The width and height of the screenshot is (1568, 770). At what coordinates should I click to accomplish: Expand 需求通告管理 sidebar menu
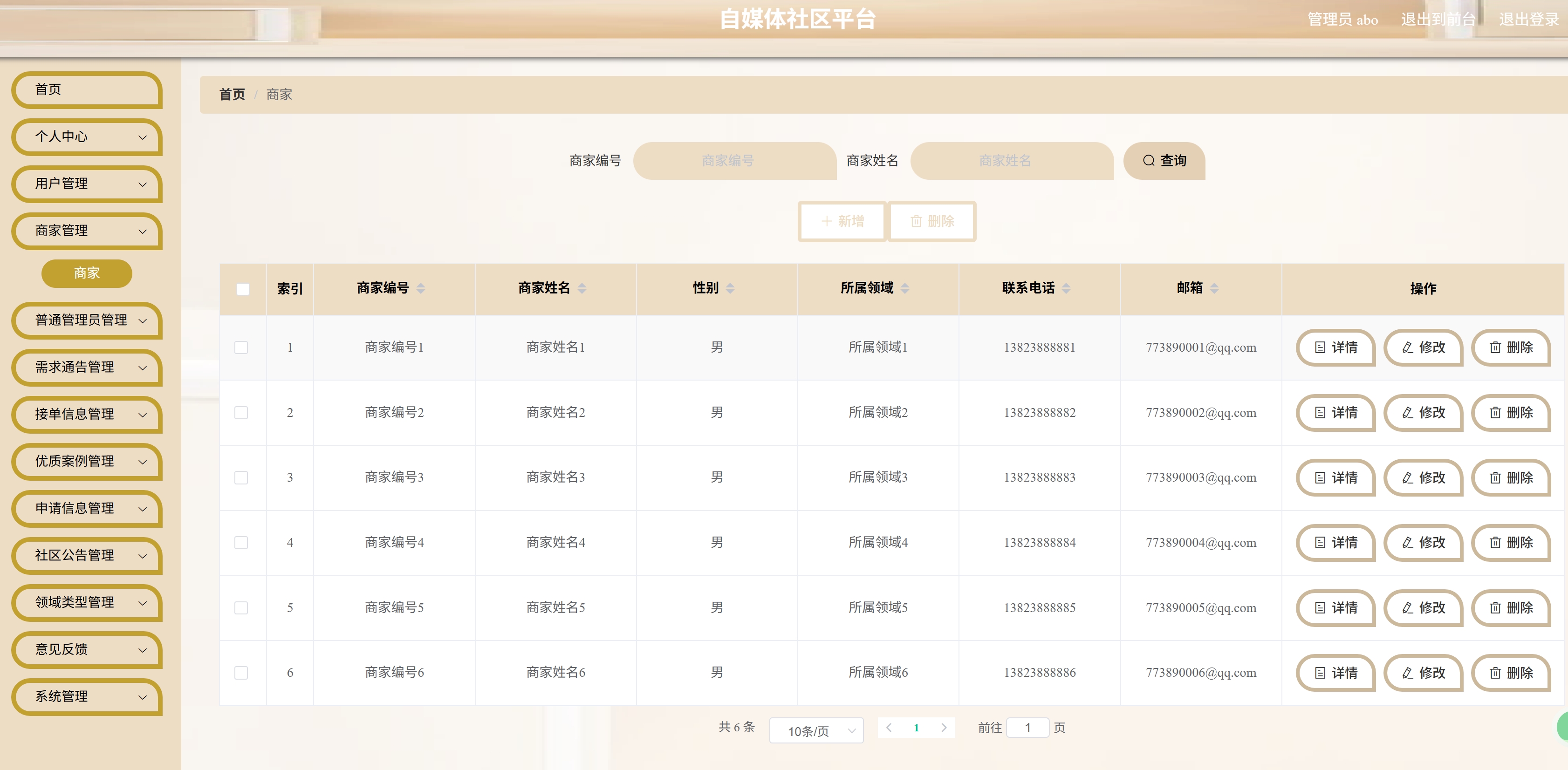87,367
